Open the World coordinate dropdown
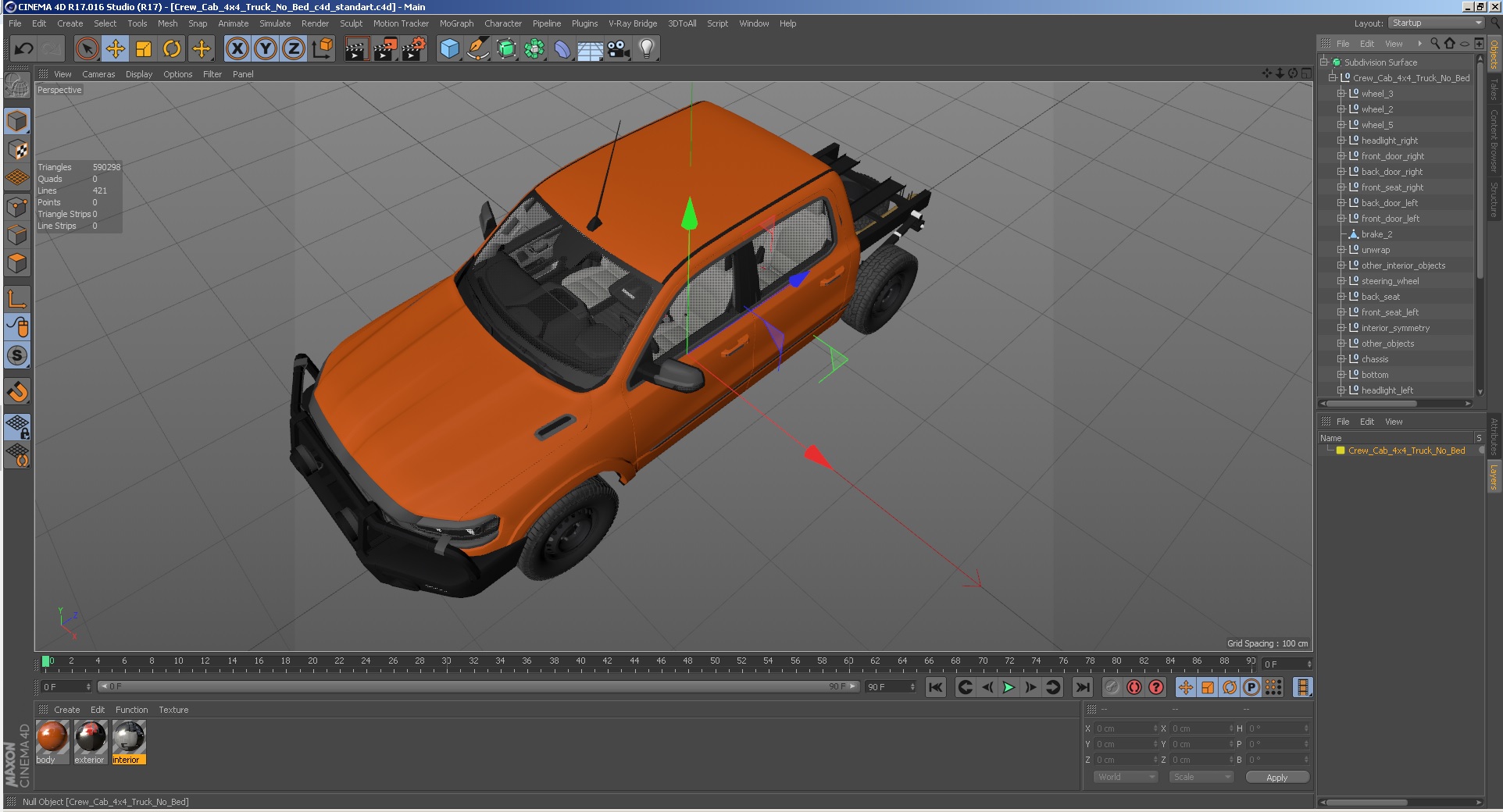Viewport: 1503px width, 812px height. pos(1125,777)
